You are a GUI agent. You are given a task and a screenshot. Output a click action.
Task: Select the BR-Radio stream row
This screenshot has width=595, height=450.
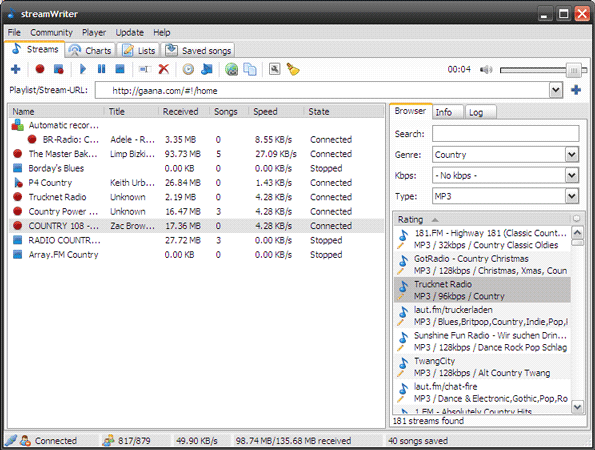197,140
